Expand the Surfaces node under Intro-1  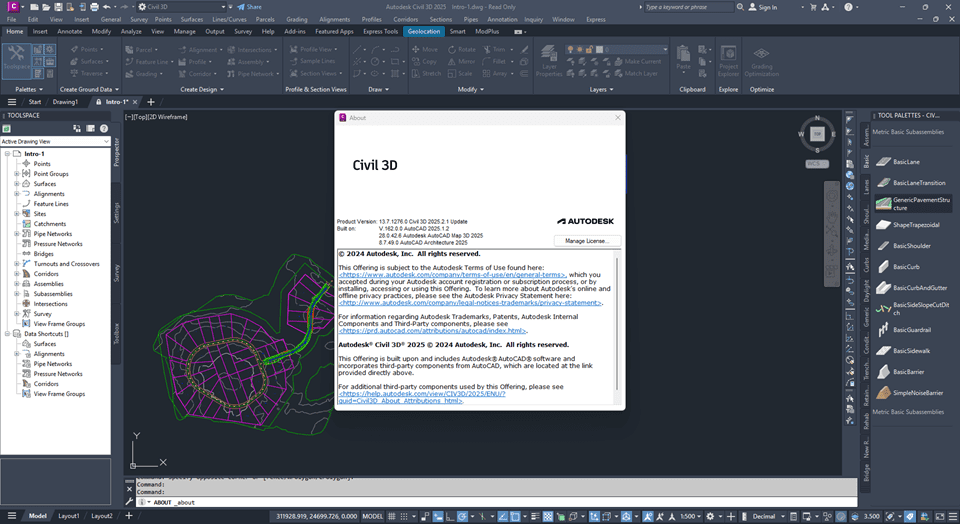coord(16,184)
